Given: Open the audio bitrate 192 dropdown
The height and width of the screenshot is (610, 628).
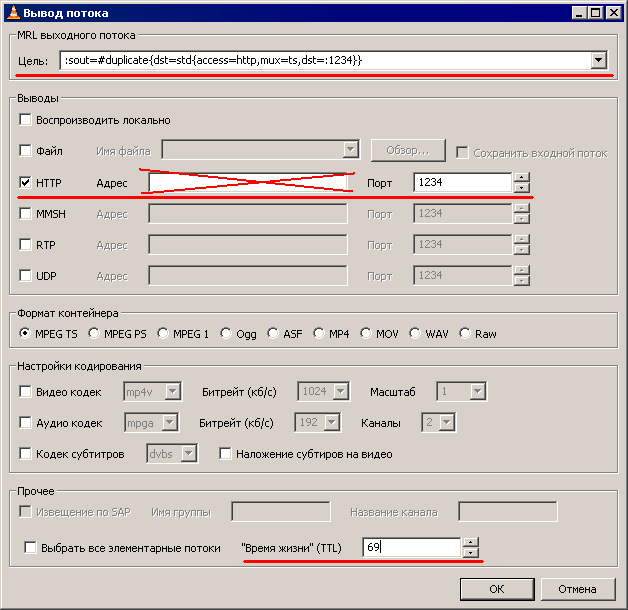Looking at the screenshot, I should (332, 423).
